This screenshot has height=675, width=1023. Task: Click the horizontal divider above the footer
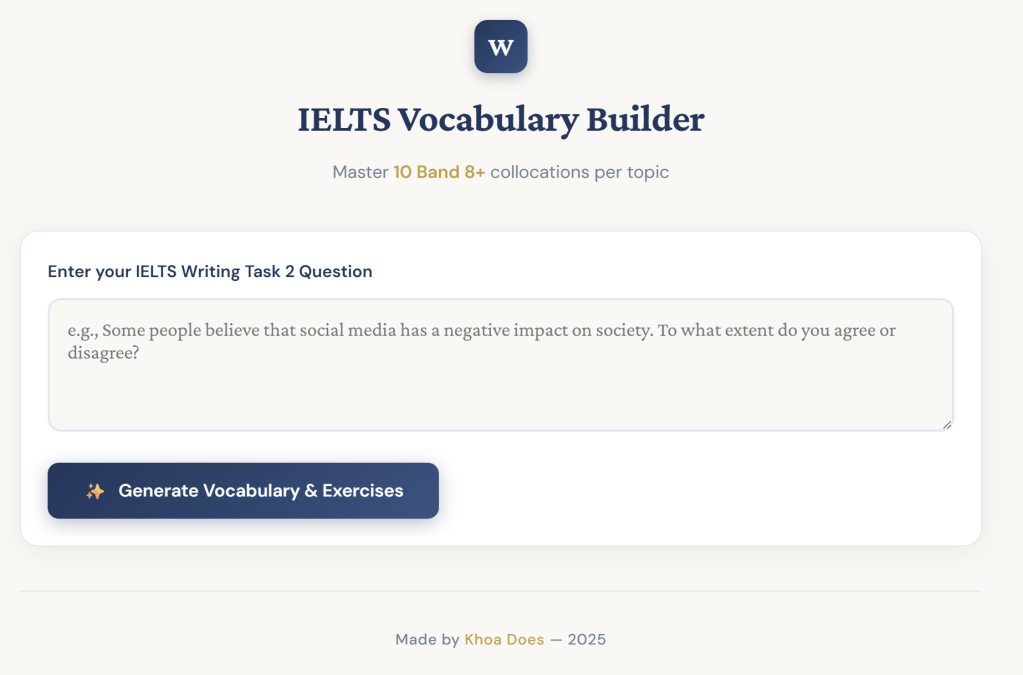(500, 591)
